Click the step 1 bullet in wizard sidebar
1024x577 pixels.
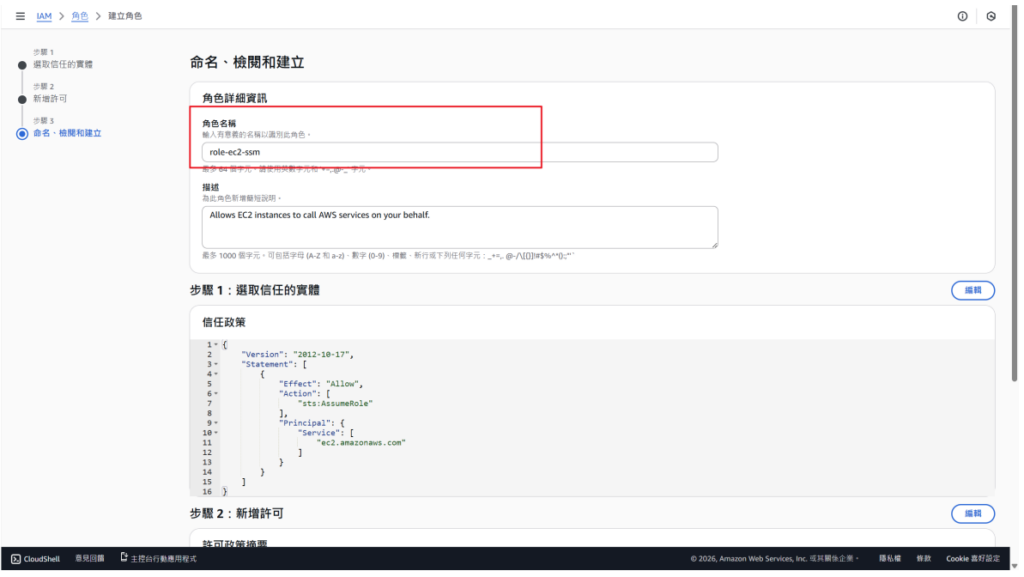pyautogui.click(x=22, y=65)
